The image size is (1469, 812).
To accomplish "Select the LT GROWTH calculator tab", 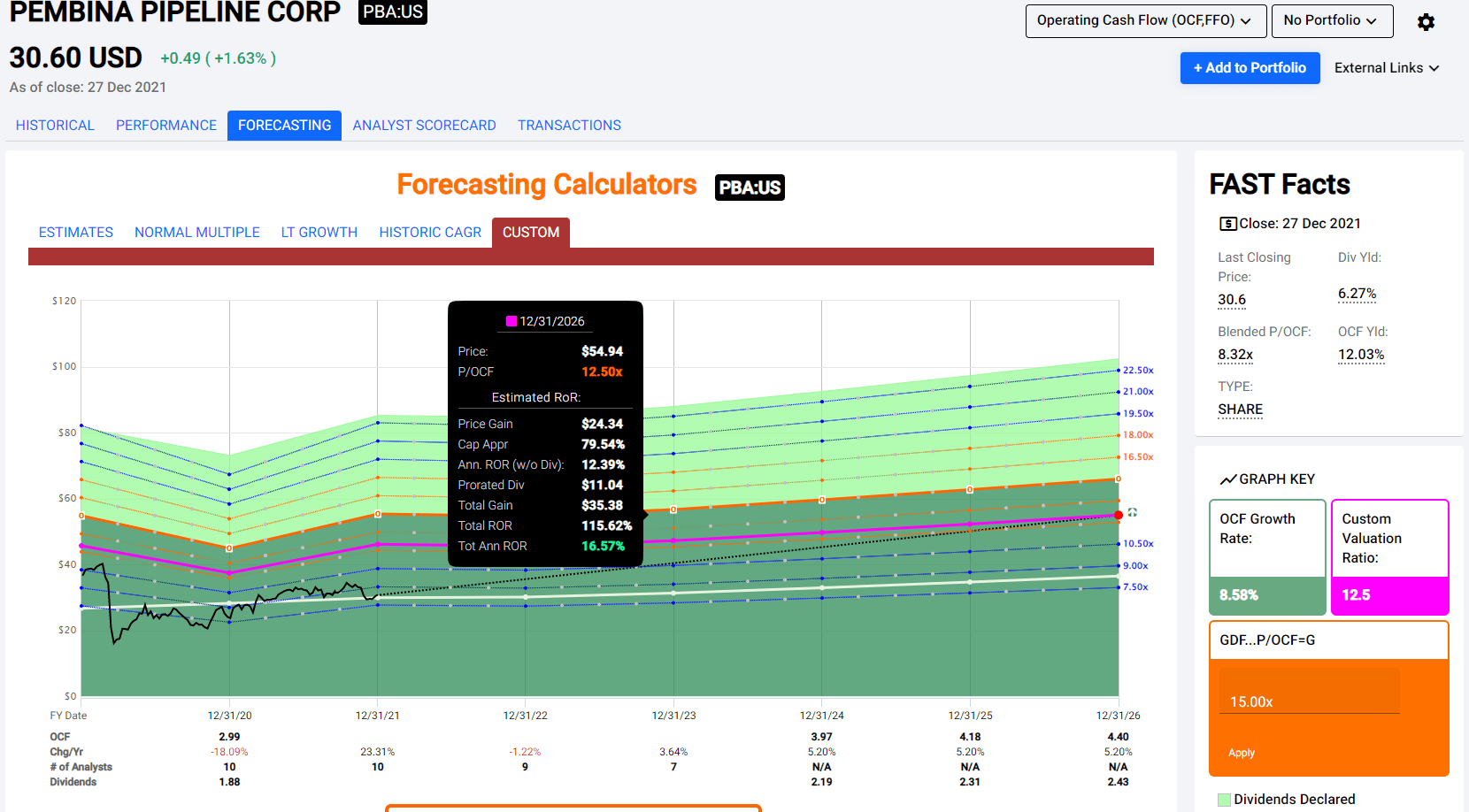I will (319, 233).
